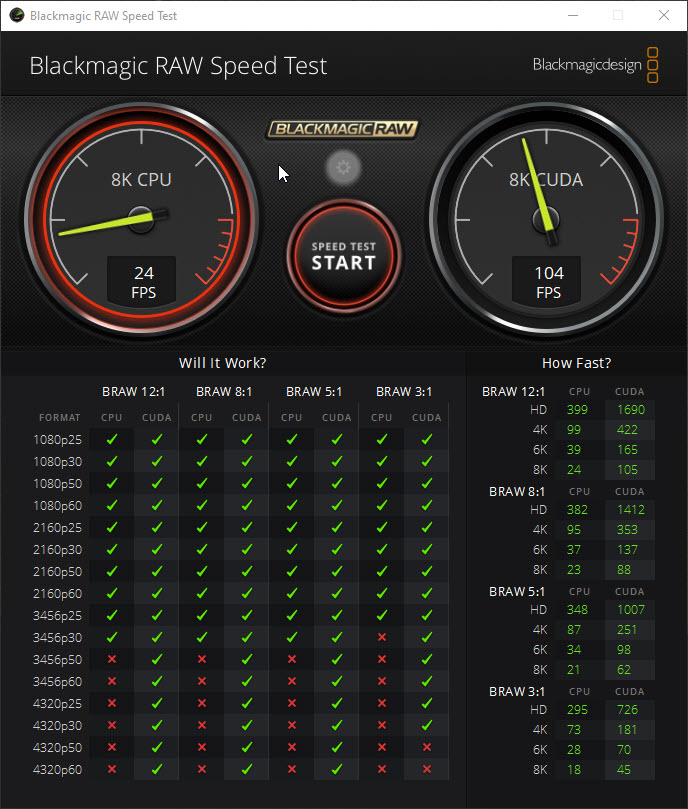Click the FORMAT column header
This screenshot has height=809, width=688.
coord(59,417)
